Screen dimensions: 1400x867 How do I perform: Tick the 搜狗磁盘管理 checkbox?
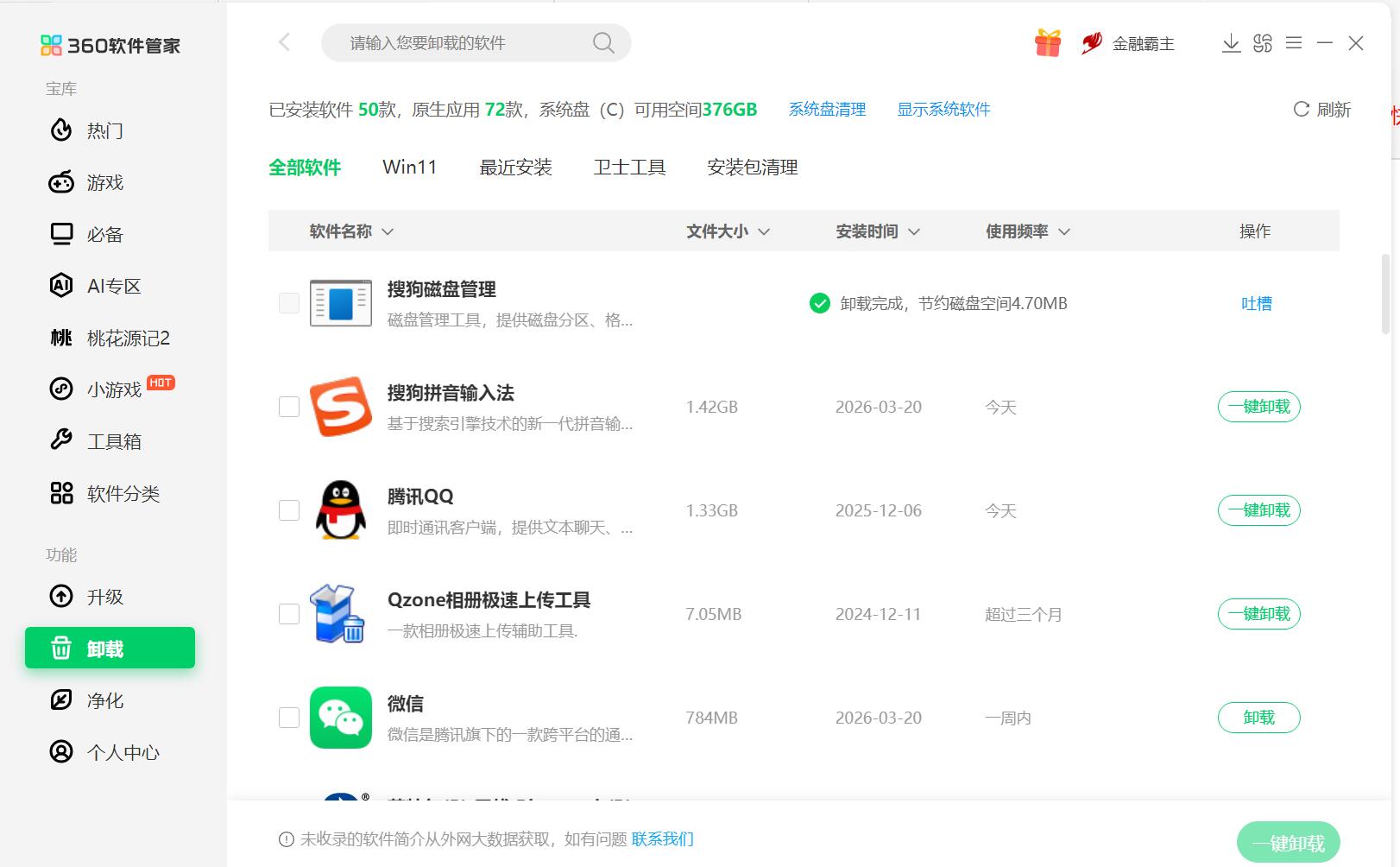click(x=289, y=303)
